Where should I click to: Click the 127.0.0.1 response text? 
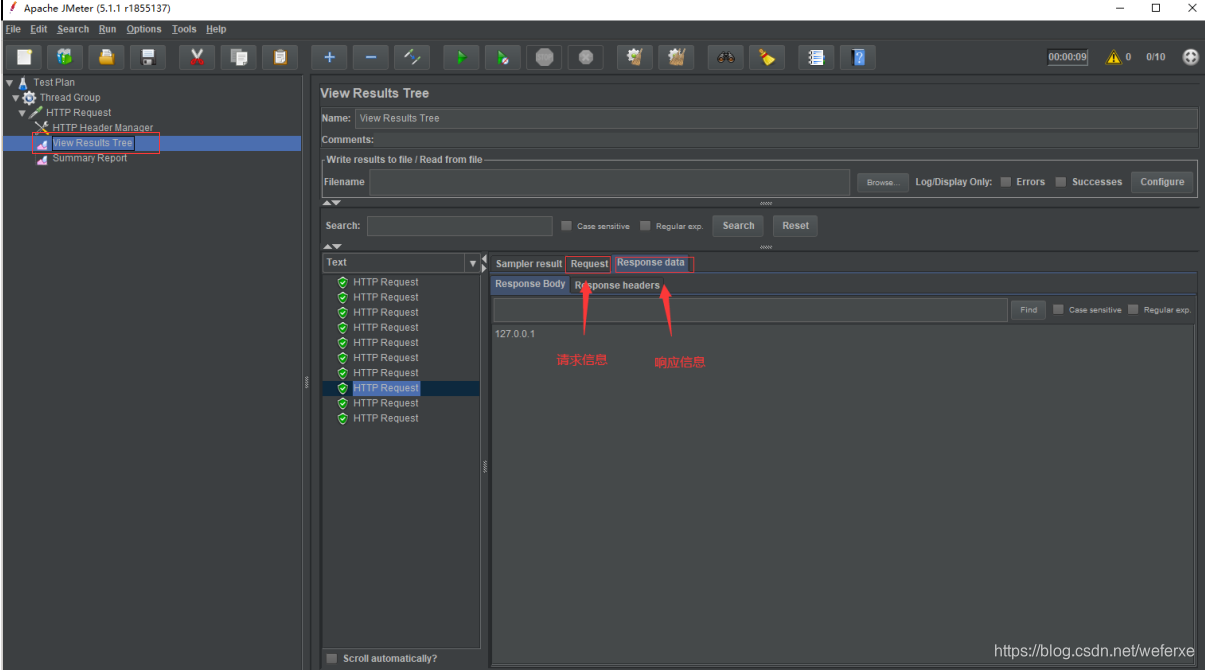[515, 334]
